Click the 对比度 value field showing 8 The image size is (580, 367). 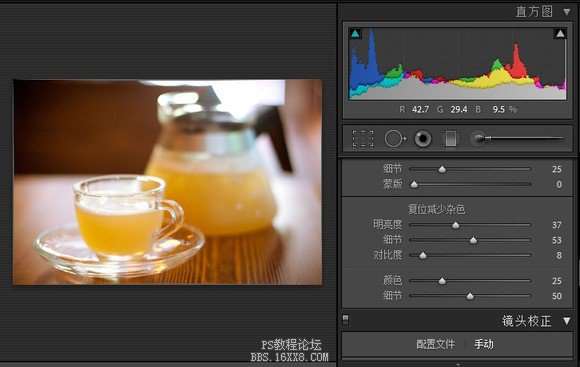559,255
